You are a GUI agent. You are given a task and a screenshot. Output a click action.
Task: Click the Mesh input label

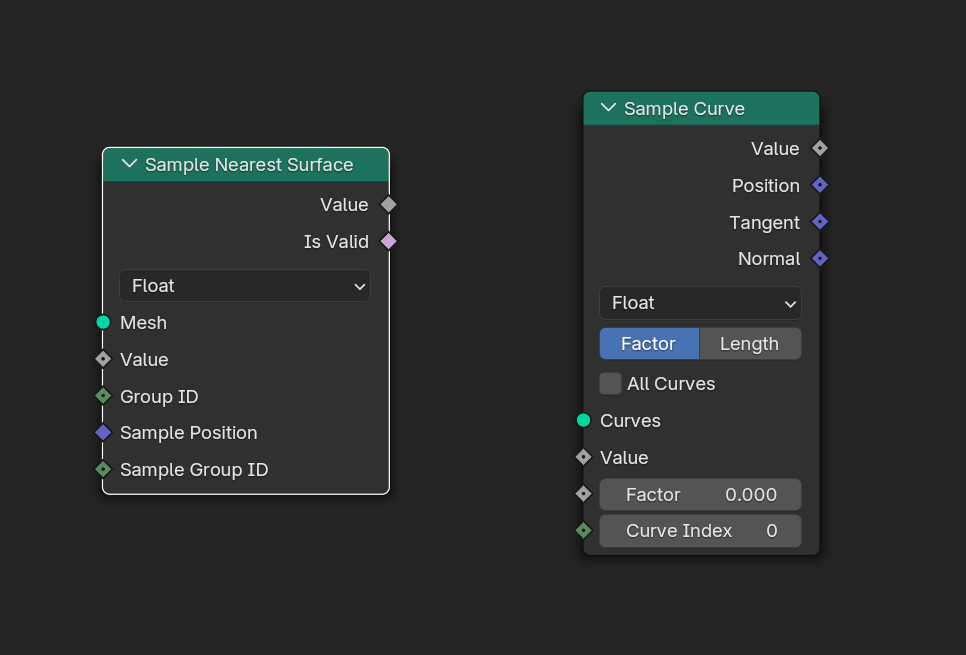[144, 322]
